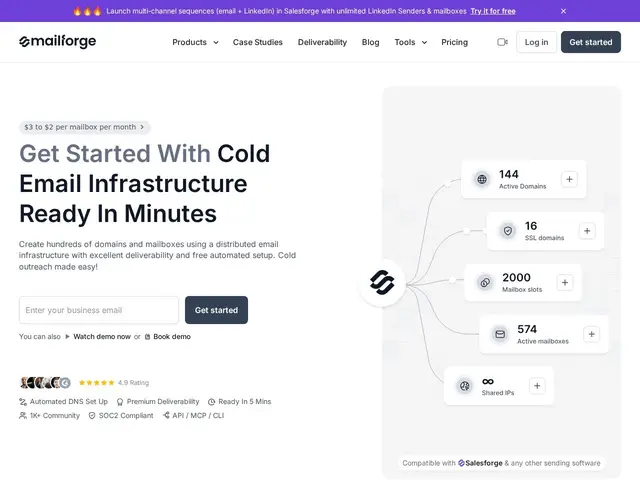Expand the Products dropdown menu

click(x=195, y=42)
